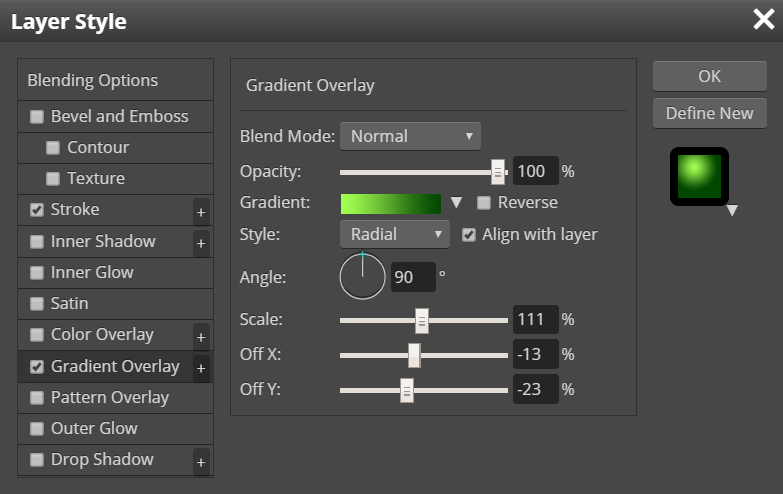
Task: Click the plus icon next to Drop Shadow
Action: tap(201, 461)
